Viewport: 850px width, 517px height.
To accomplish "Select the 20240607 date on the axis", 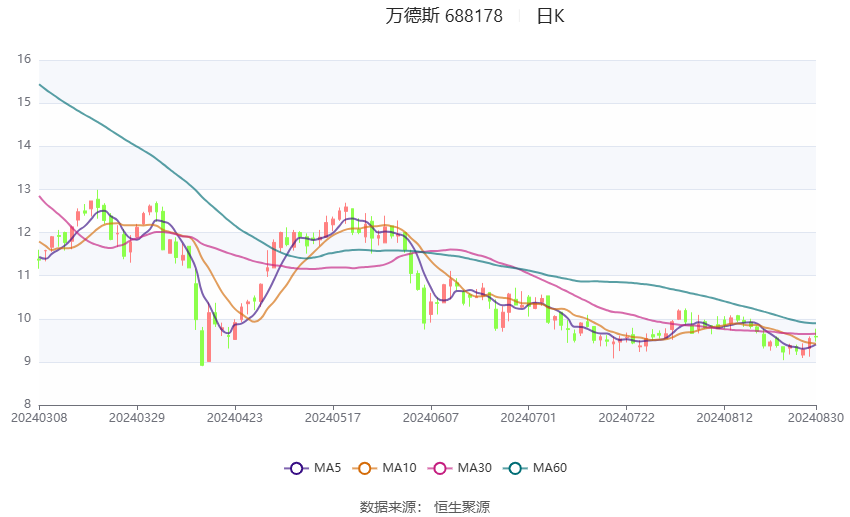I will coord(430,415).
